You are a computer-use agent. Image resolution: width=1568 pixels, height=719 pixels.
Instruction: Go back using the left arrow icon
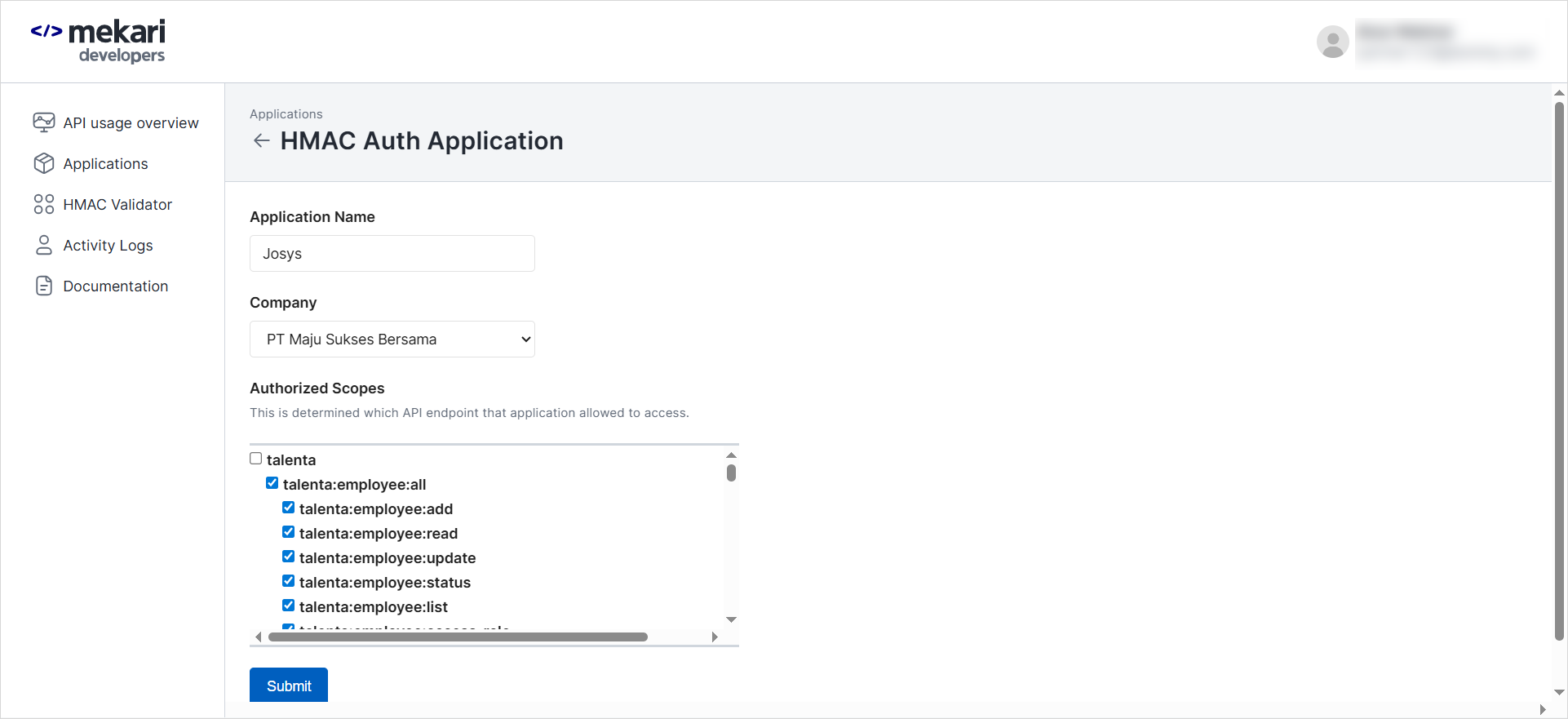[x=261, y=141]
